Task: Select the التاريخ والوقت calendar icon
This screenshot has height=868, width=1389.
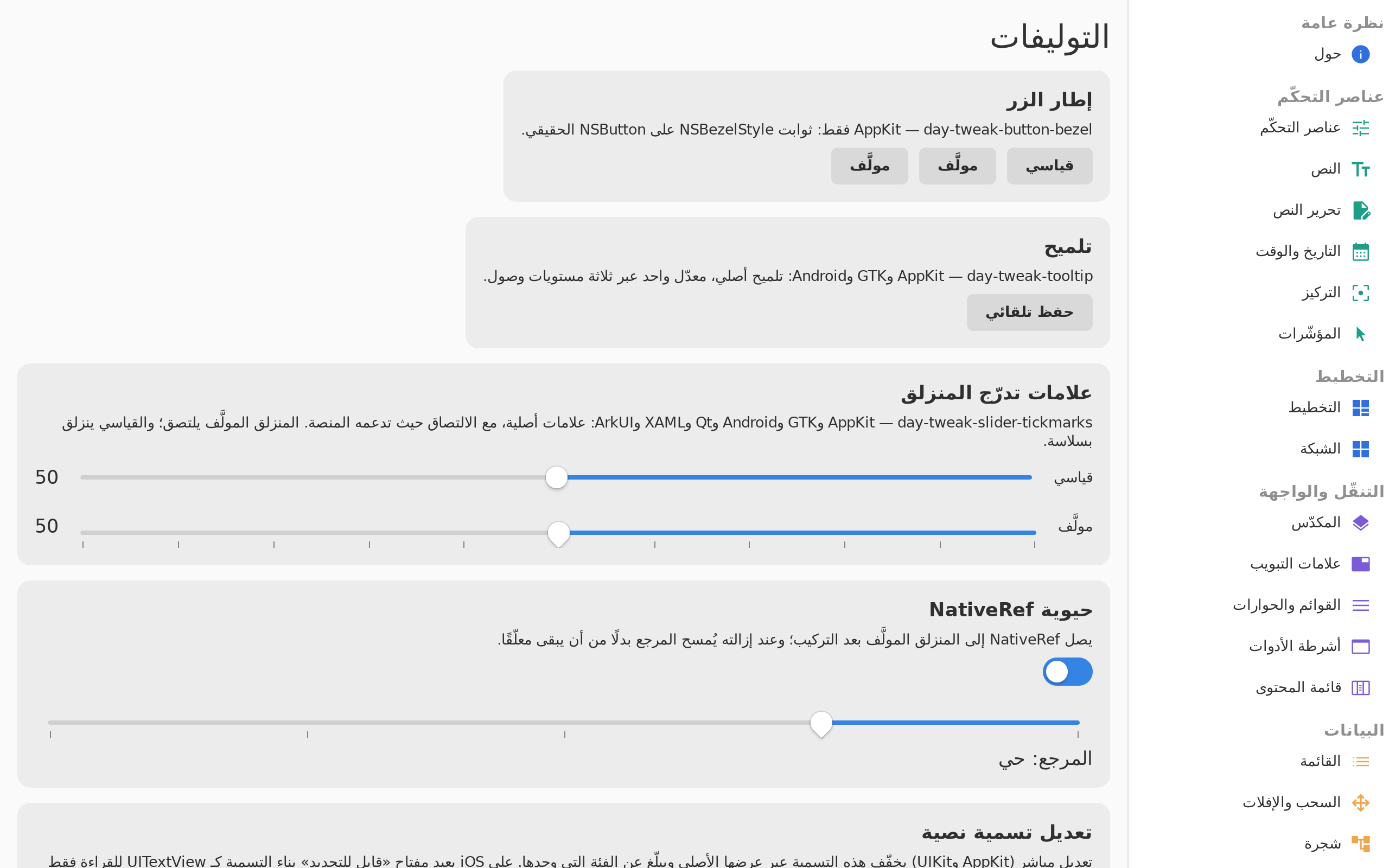Action: click(1360, 251)
